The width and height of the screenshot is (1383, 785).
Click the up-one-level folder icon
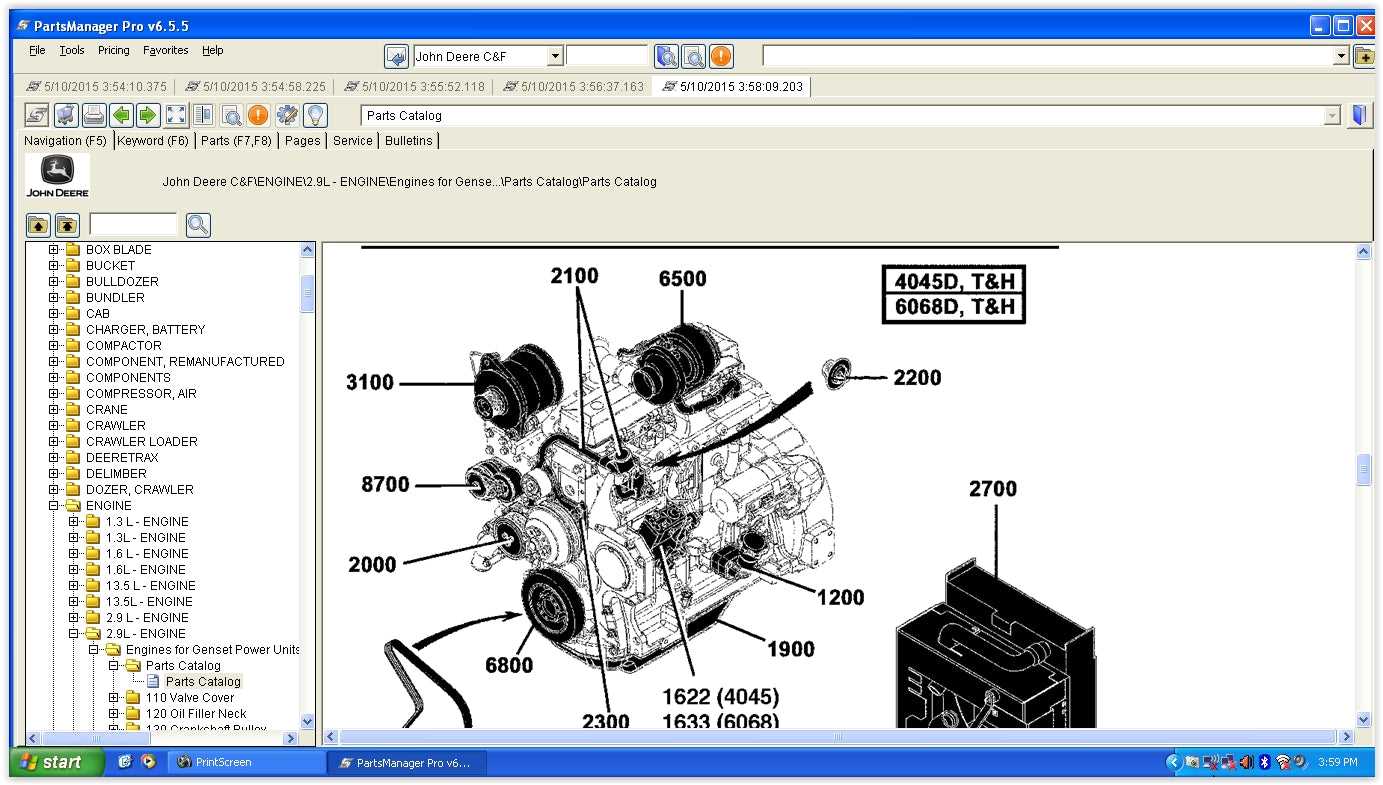click(x=38, y=225)
